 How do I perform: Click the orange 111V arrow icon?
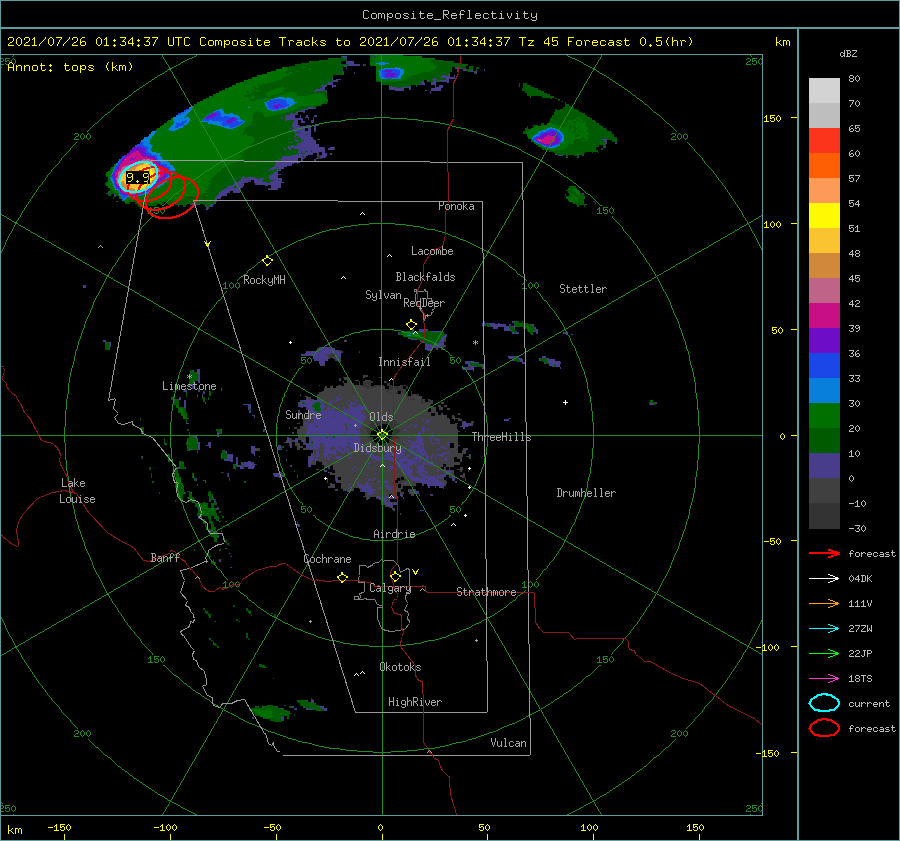(824, 603)
